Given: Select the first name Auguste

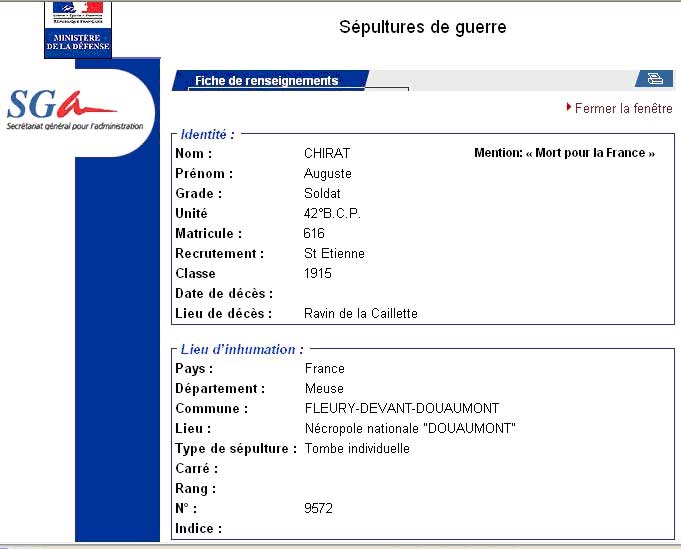Looking at the screenshot, I should click(327, 174).
